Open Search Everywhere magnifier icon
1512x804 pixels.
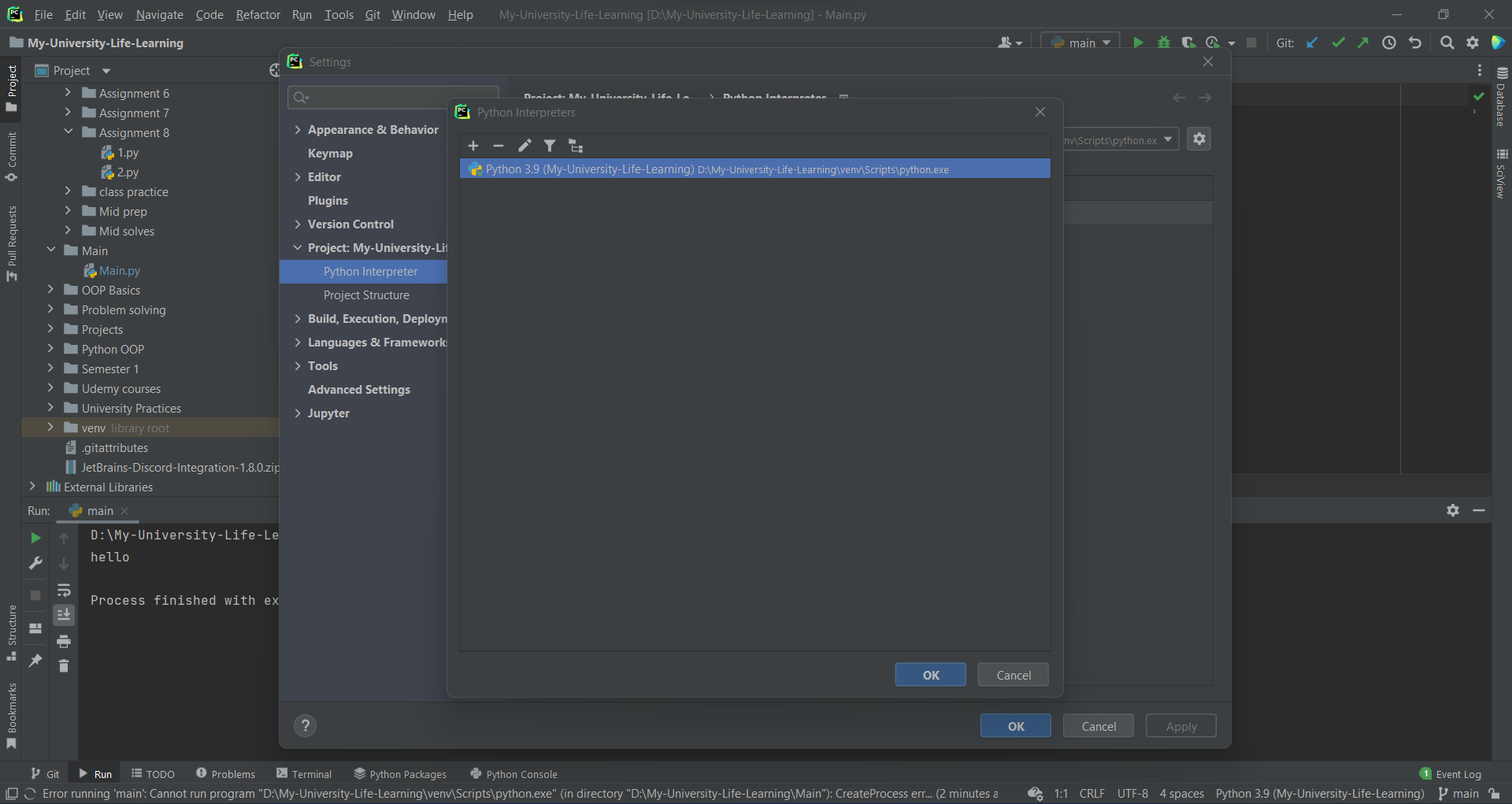coord(1447,43)
